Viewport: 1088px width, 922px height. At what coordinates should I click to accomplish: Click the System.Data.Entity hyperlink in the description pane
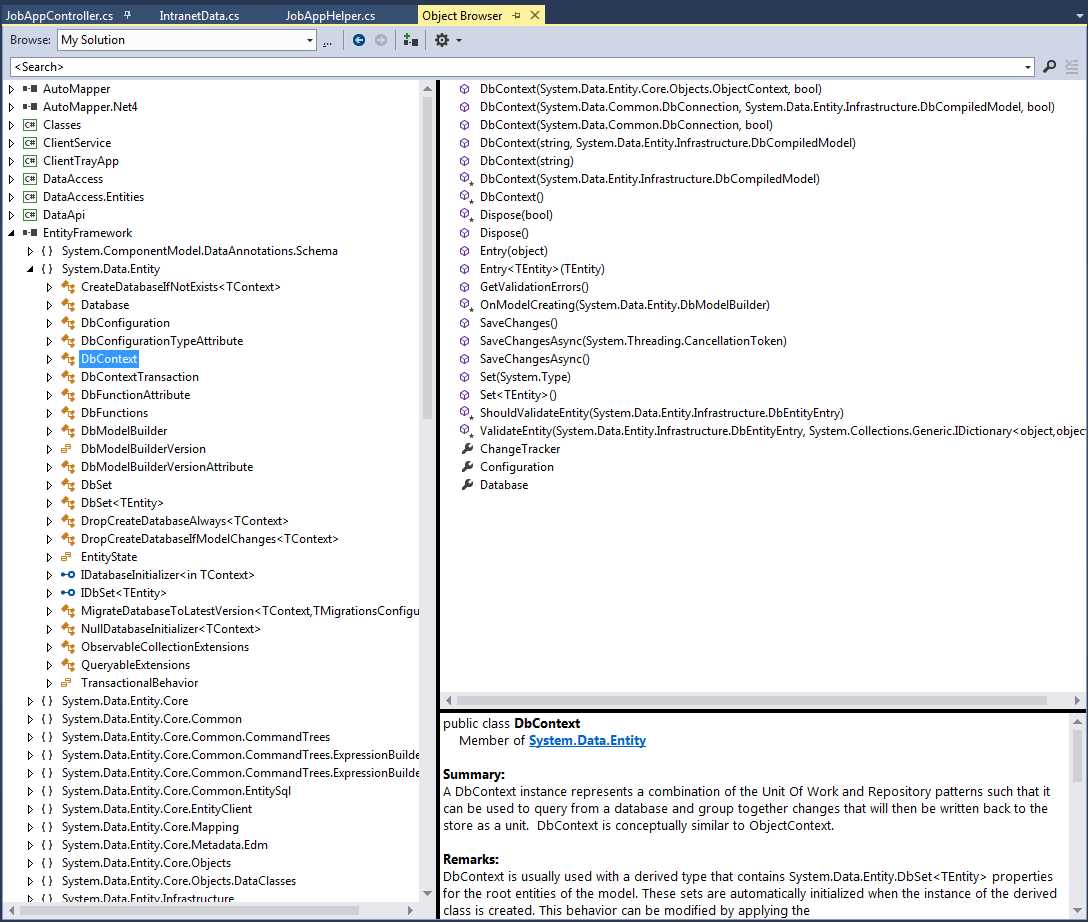tap(585, 740)
